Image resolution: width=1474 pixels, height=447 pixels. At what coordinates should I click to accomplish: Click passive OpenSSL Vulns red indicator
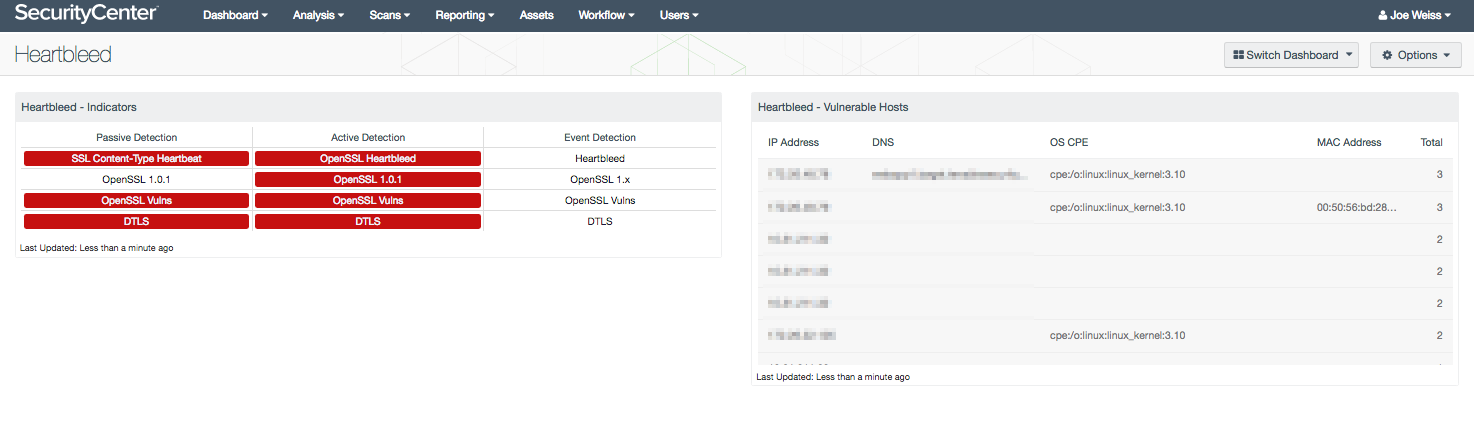point(136,200)
